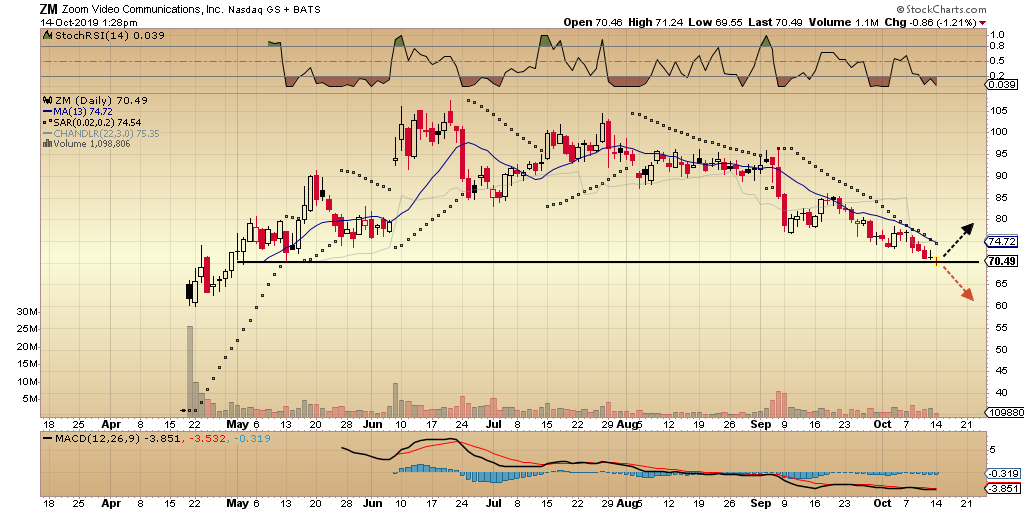1024x512 pixels.
Task: Click the ZM (Daily) 70.49 legend label
Action: pos(101,101)
